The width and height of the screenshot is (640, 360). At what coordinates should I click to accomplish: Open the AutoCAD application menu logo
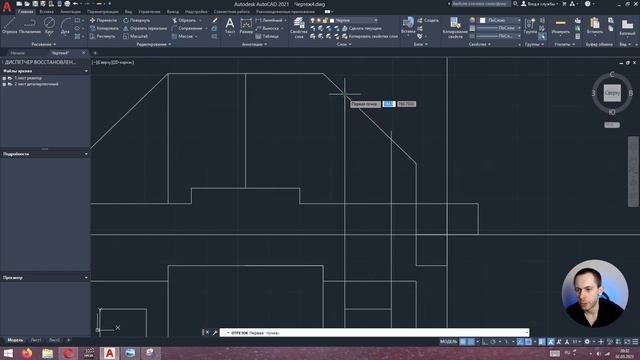[7, 7]
